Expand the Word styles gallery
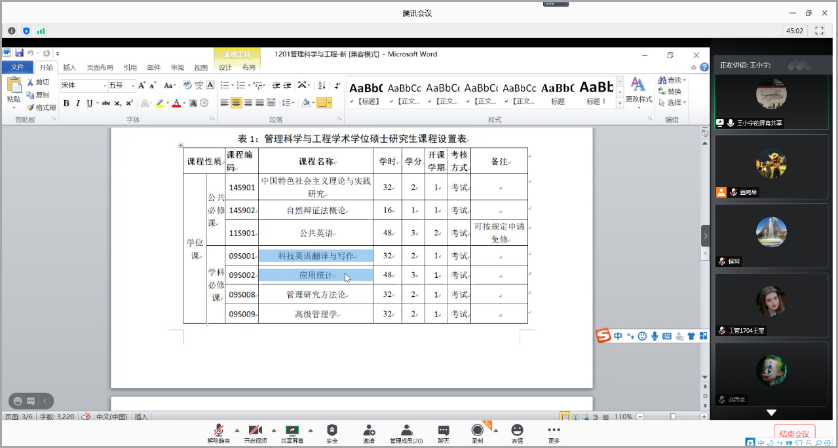This screenshot has width=838, height=448. [x=619, y=103]
